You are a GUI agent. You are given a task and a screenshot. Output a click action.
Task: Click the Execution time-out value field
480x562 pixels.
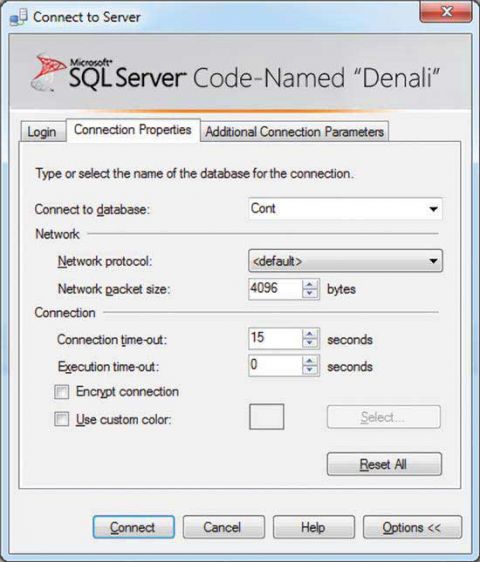point(275,366)
